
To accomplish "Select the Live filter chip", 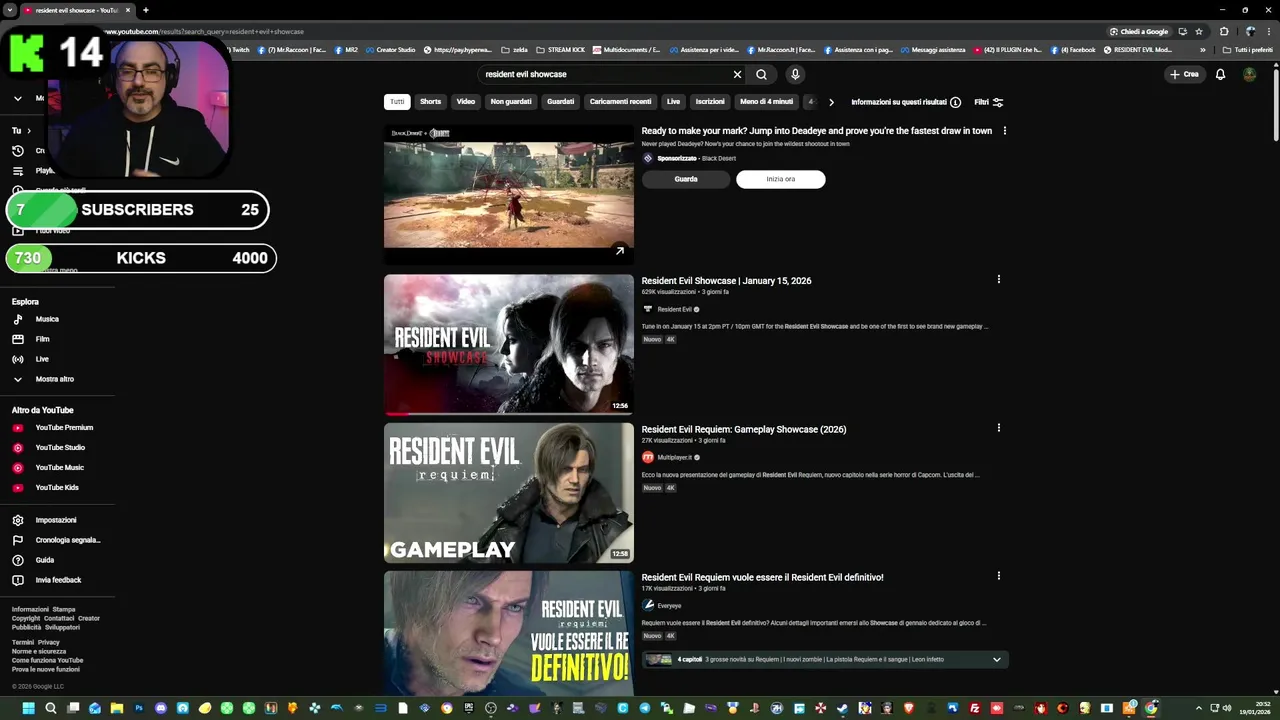I will point(673,101).
